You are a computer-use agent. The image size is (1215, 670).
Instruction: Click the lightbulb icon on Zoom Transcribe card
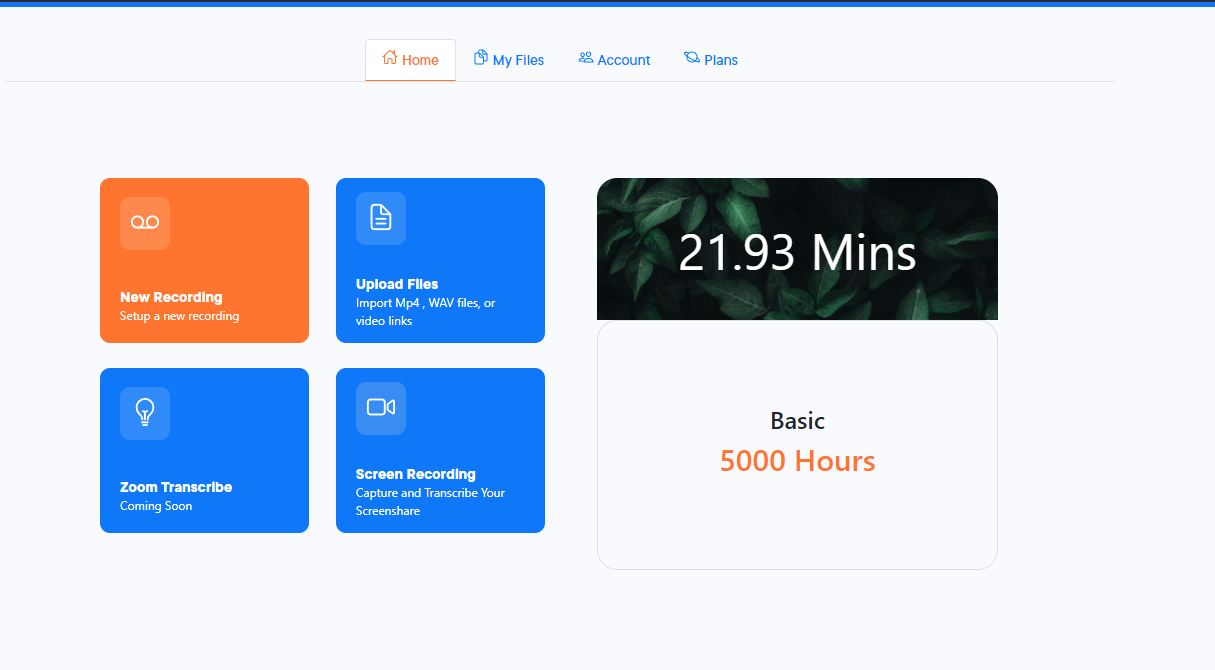pyautogui.click(x=145, y=413)
